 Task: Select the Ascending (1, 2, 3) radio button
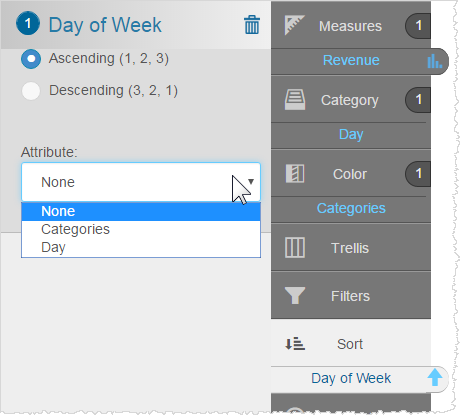pyautogui.click(x=31, y=59)
